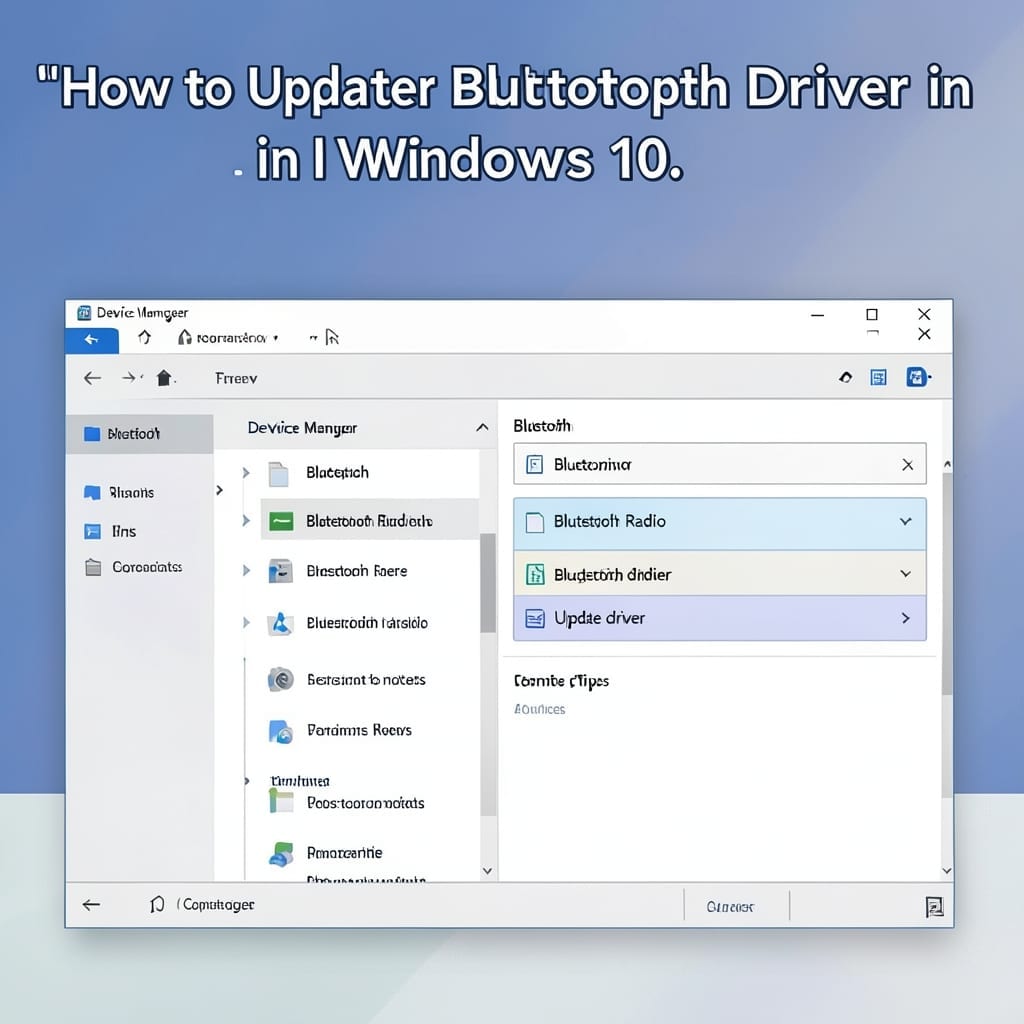Expand the 'Bluesrodth' node arrow
1024x1024 pixels.
246,623
